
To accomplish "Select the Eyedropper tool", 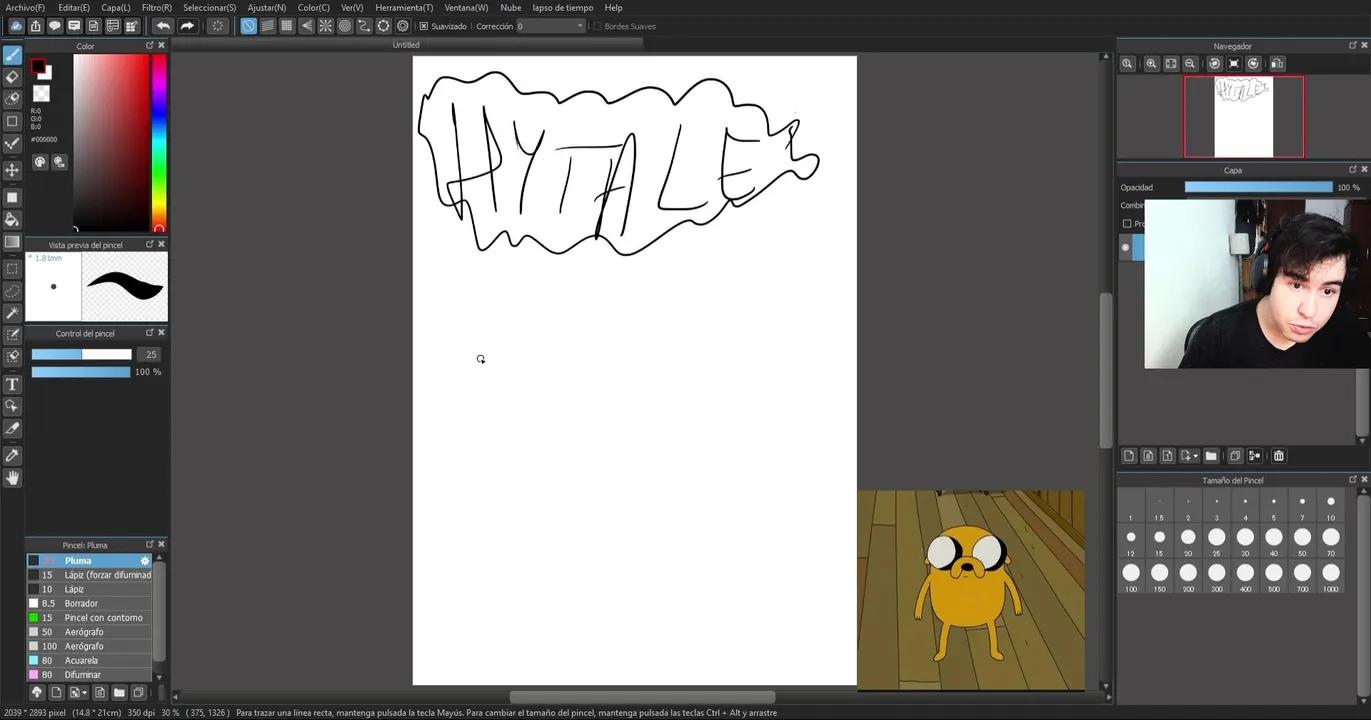I will pyautogui.click(x=12, y=455).
